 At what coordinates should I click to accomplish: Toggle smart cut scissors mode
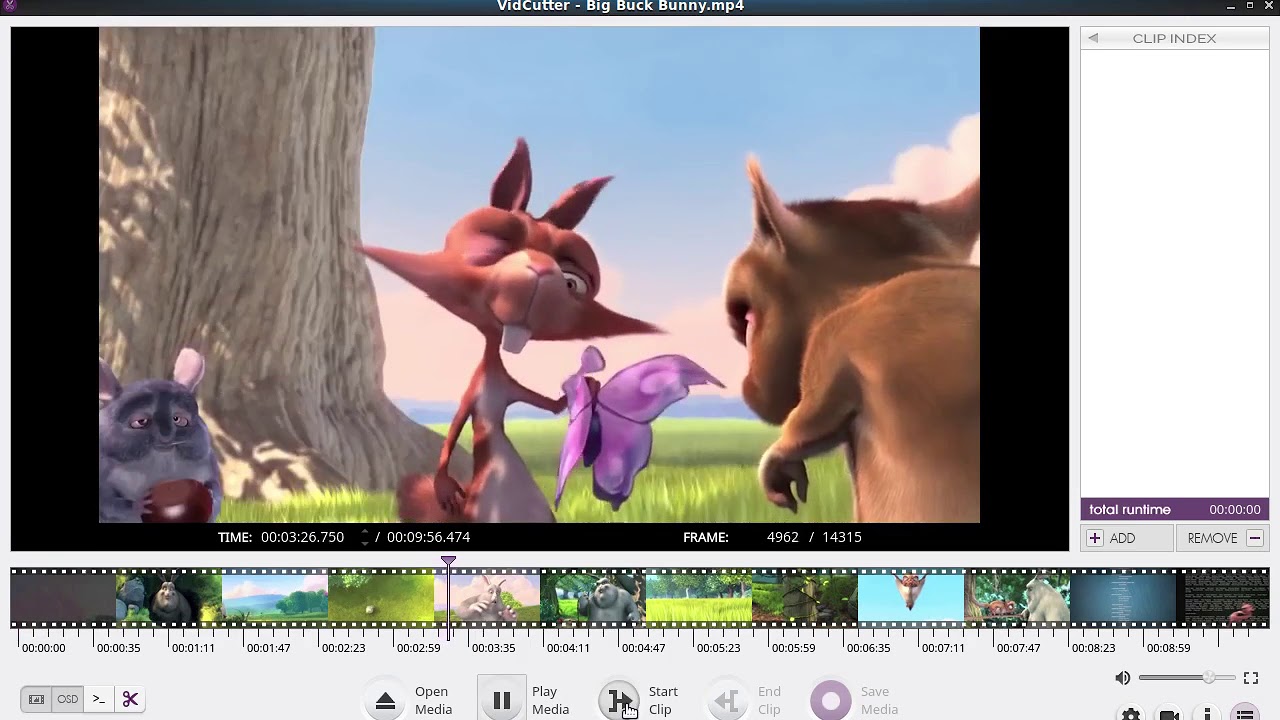click(130, 699)
